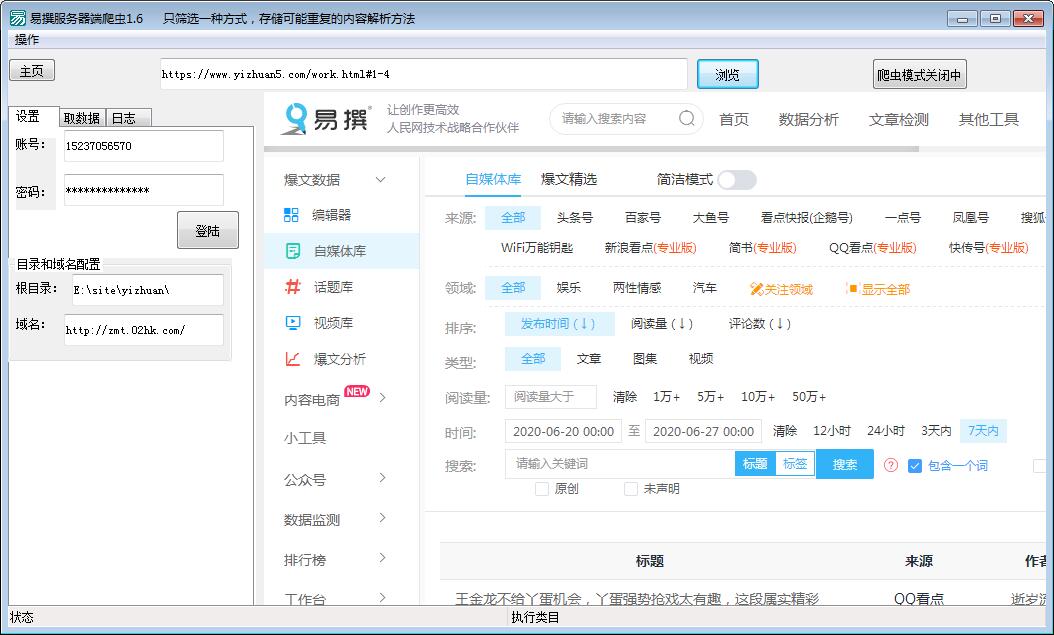Expand the 工作台 menu
Viewport: 1054px width, 635px height.
pyautogui.click(x=382, y=597)
